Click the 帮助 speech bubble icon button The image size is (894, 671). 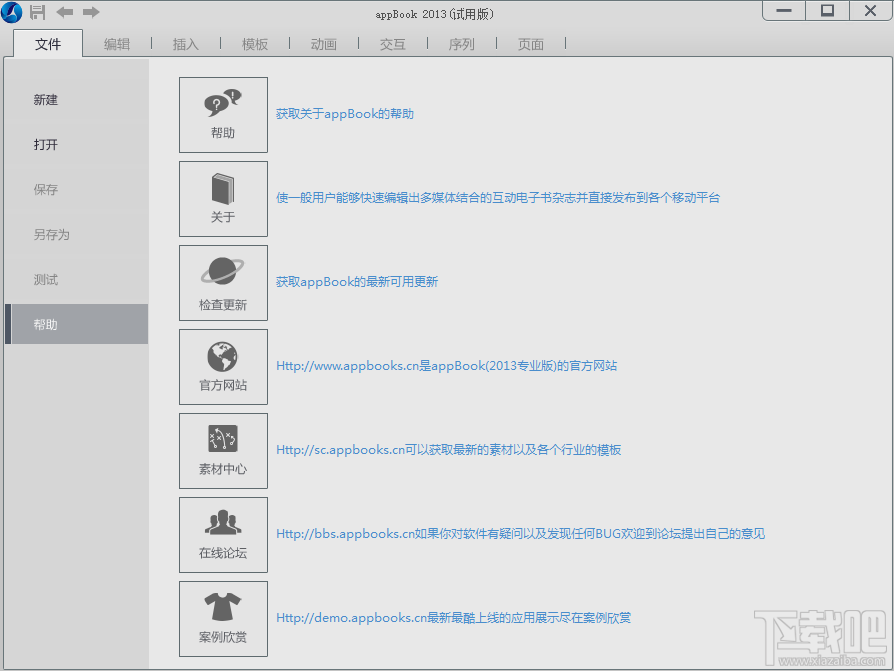(223, 115)
